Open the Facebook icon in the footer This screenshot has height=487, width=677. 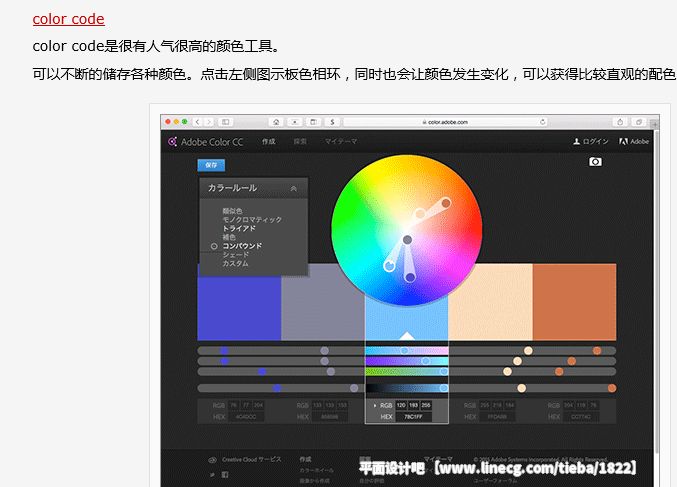click(225, 475)
